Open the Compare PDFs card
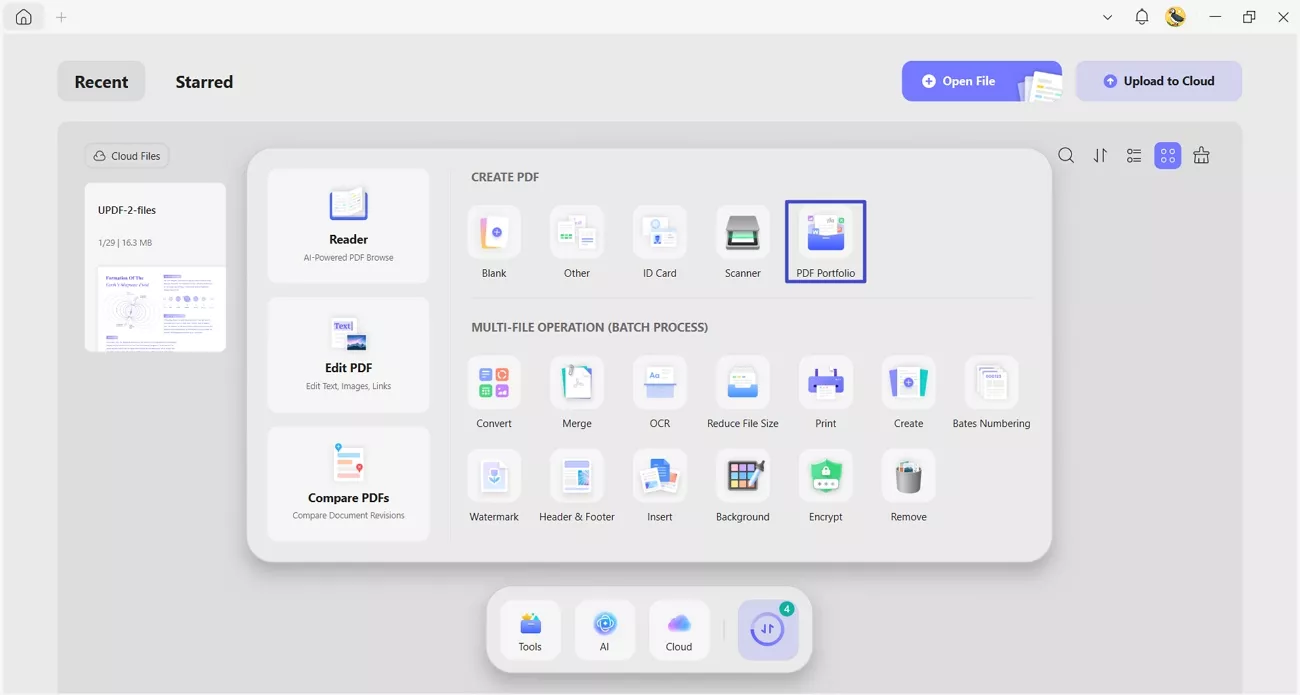 pyautogui.click(x=349, y=484)
